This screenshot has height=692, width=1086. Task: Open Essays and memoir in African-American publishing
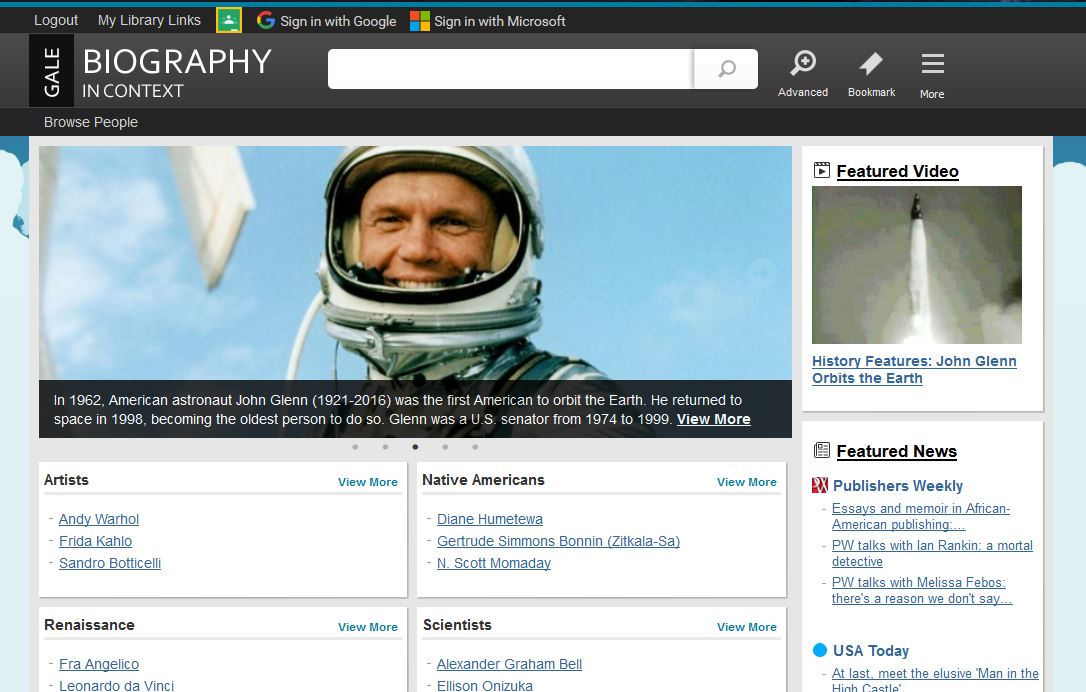920,517
